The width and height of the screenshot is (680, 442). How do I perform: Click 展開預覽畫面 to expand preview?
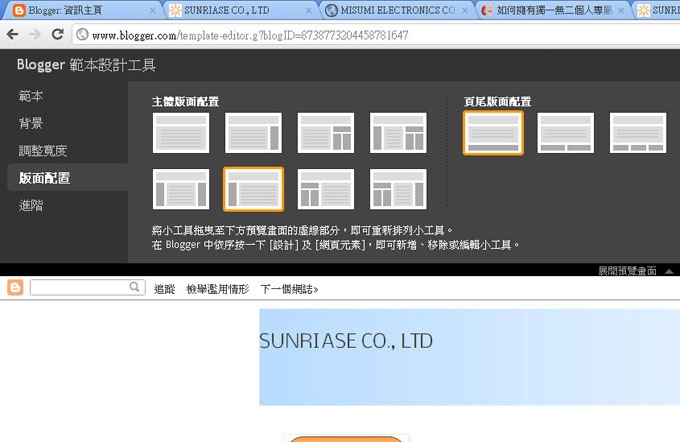627,271
